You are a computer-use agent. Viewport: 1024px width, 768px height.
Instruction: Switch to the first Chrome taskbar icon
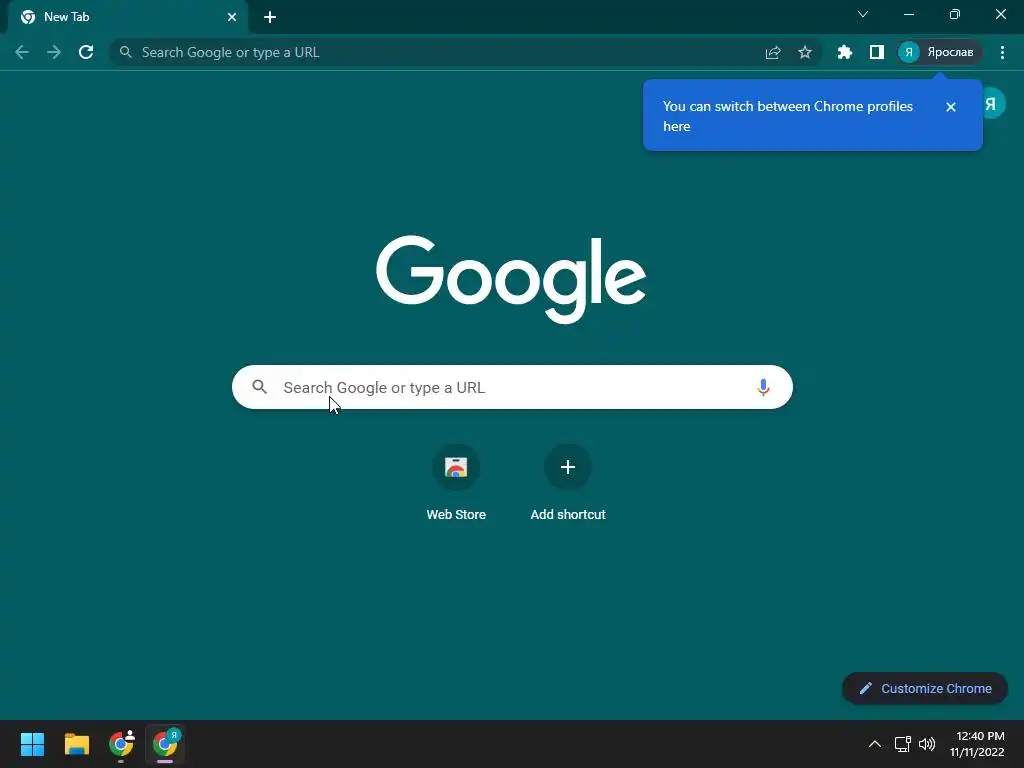(x=121, y=744)
